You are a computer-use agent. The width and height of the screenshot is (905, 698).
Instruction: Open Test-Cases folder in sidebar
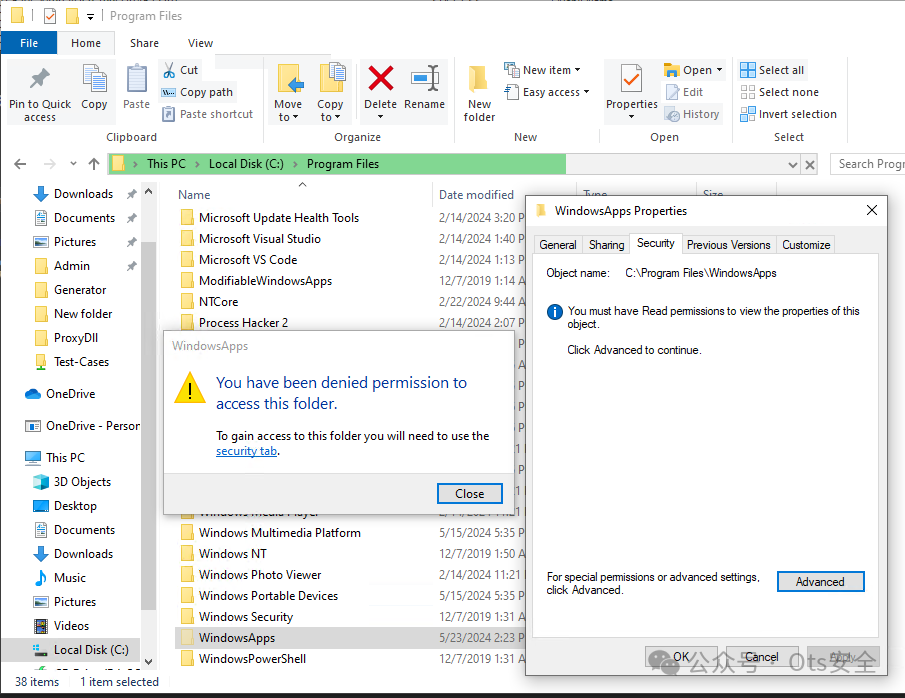[81, 361]
